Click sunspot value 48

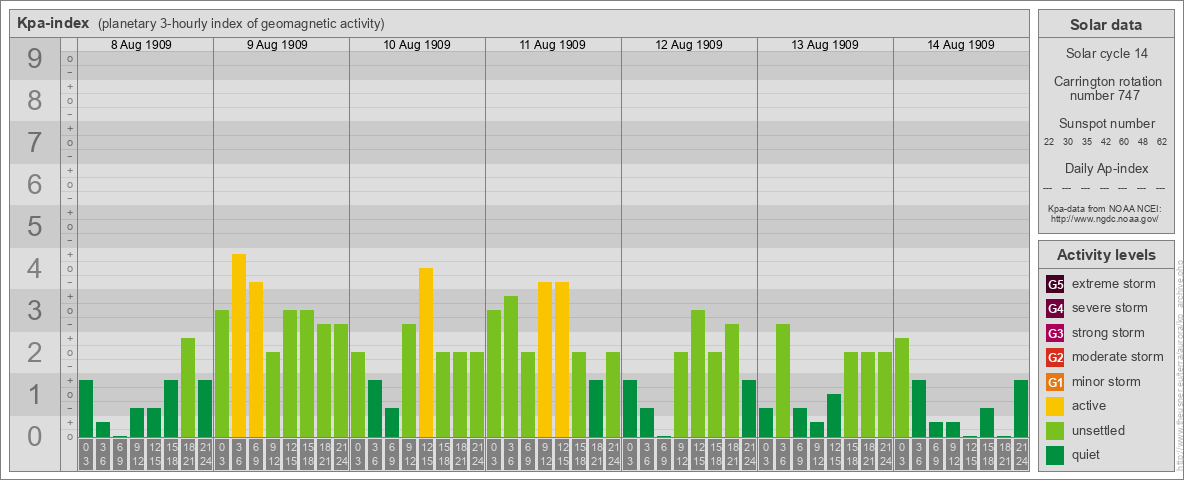pyautogui.click(x=1143, y=142)
